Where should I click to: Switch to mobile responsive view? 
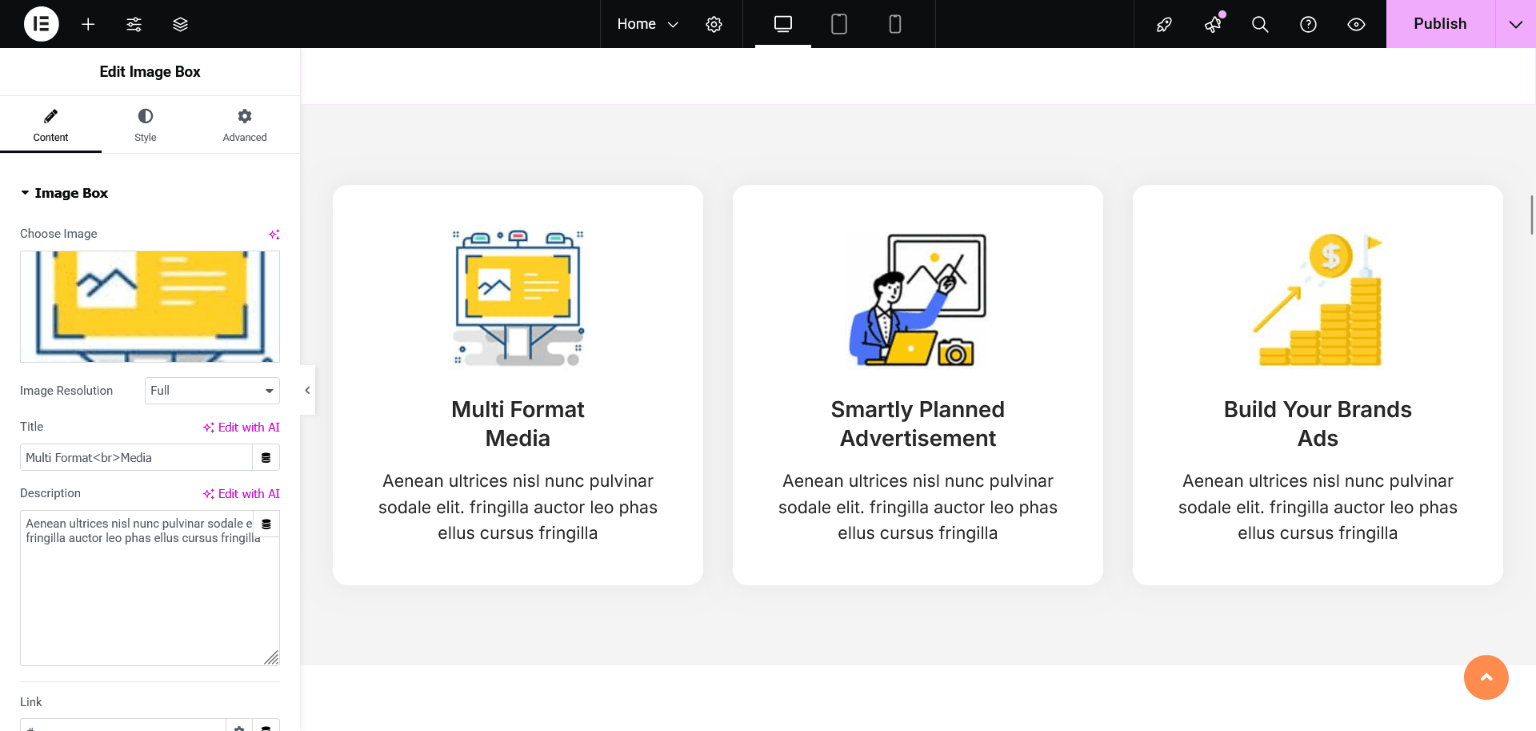(x=895, y=24)
